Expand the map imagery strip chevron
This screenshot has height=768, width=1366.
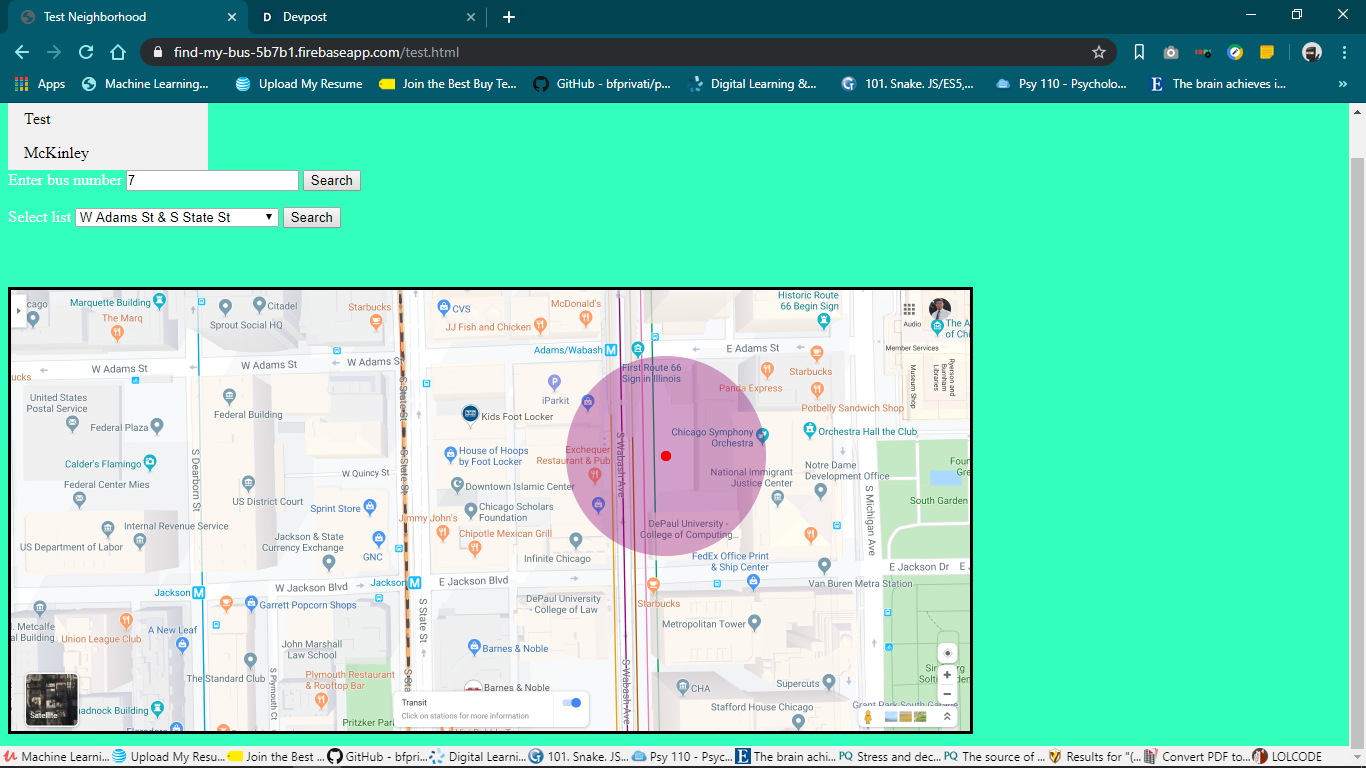coord(947,716)
